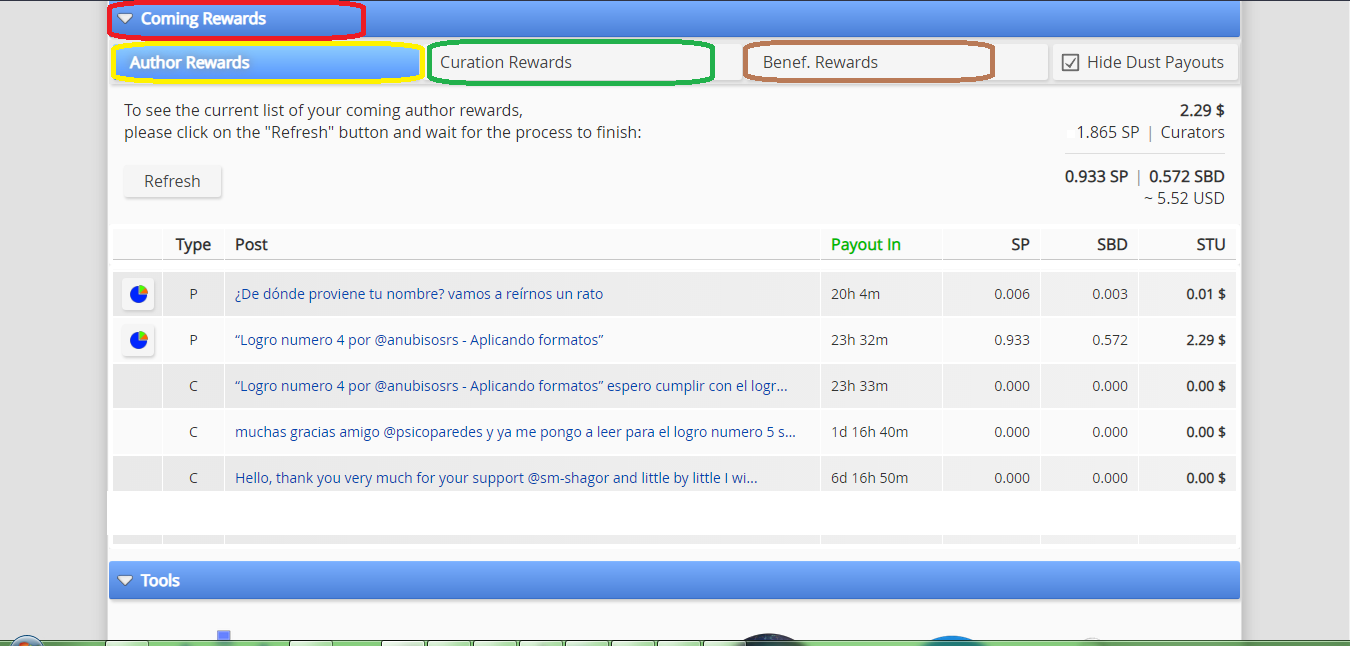Click the Refresh button
The width and height of the screenshot is (1350, 646).
pos(172,181)
